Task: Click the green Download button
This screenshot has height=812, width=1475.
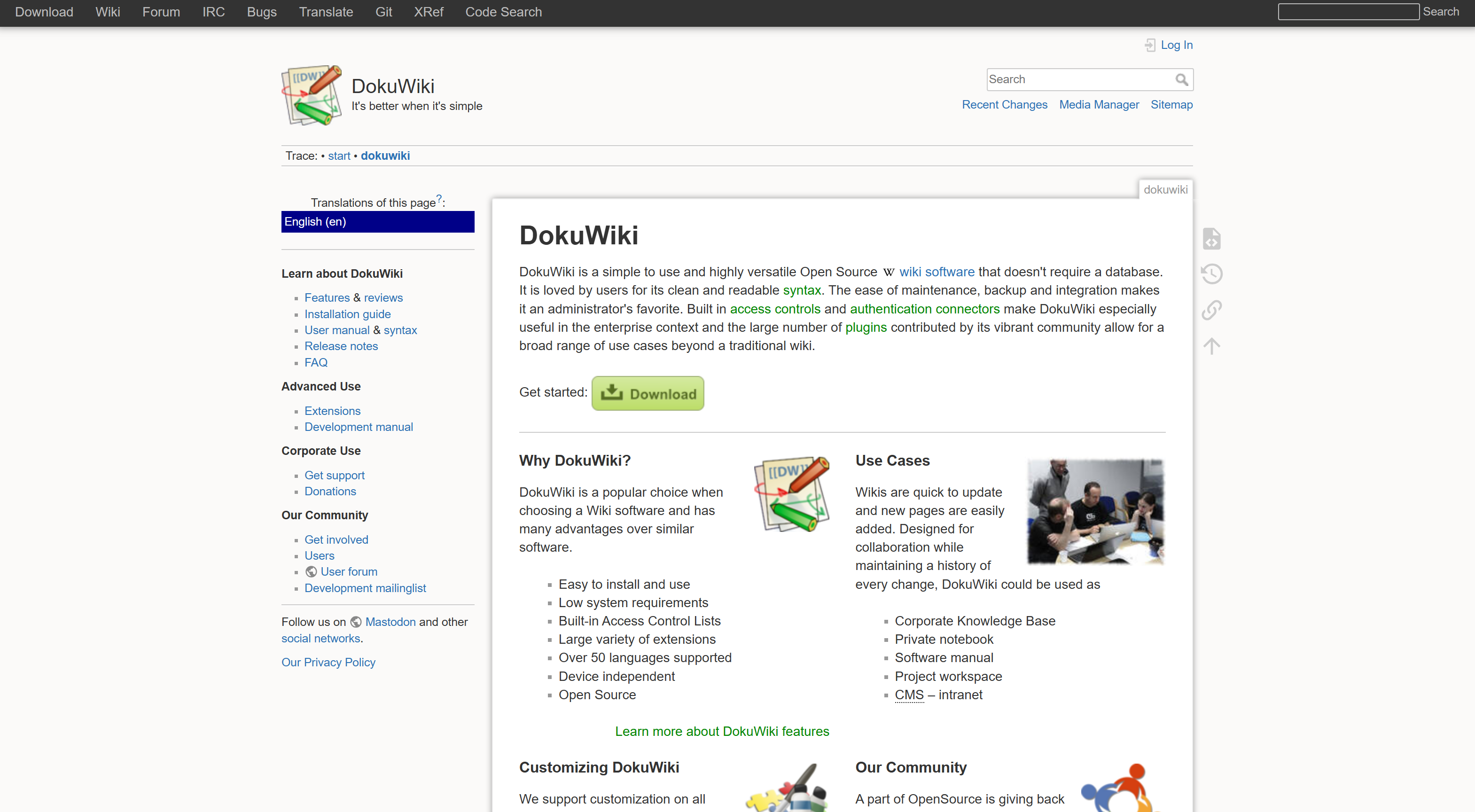Action: pos(648,393)
